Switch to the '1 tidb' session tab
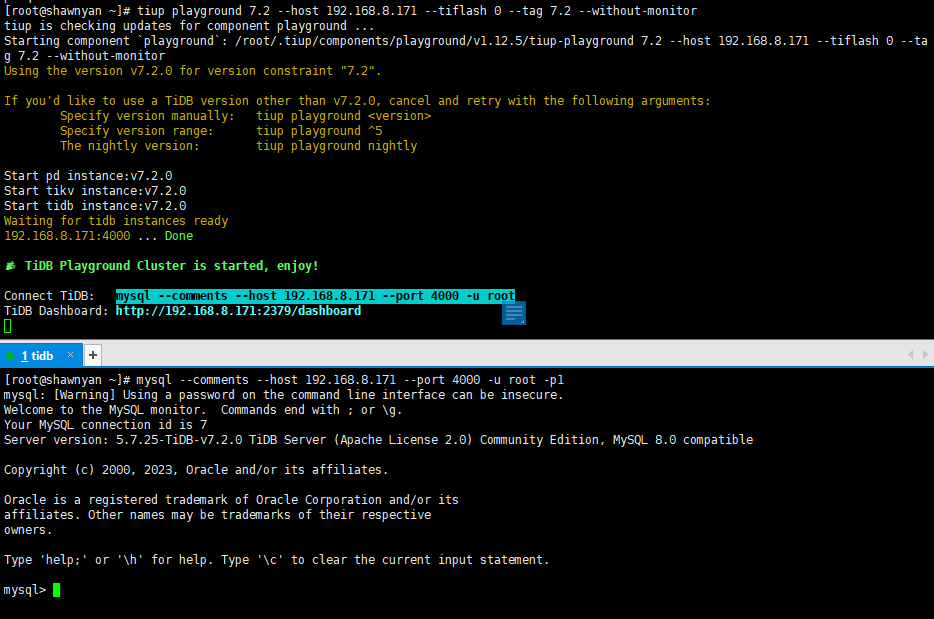The width and height of the screenshot is (934, 619). (x=37, y=356)
